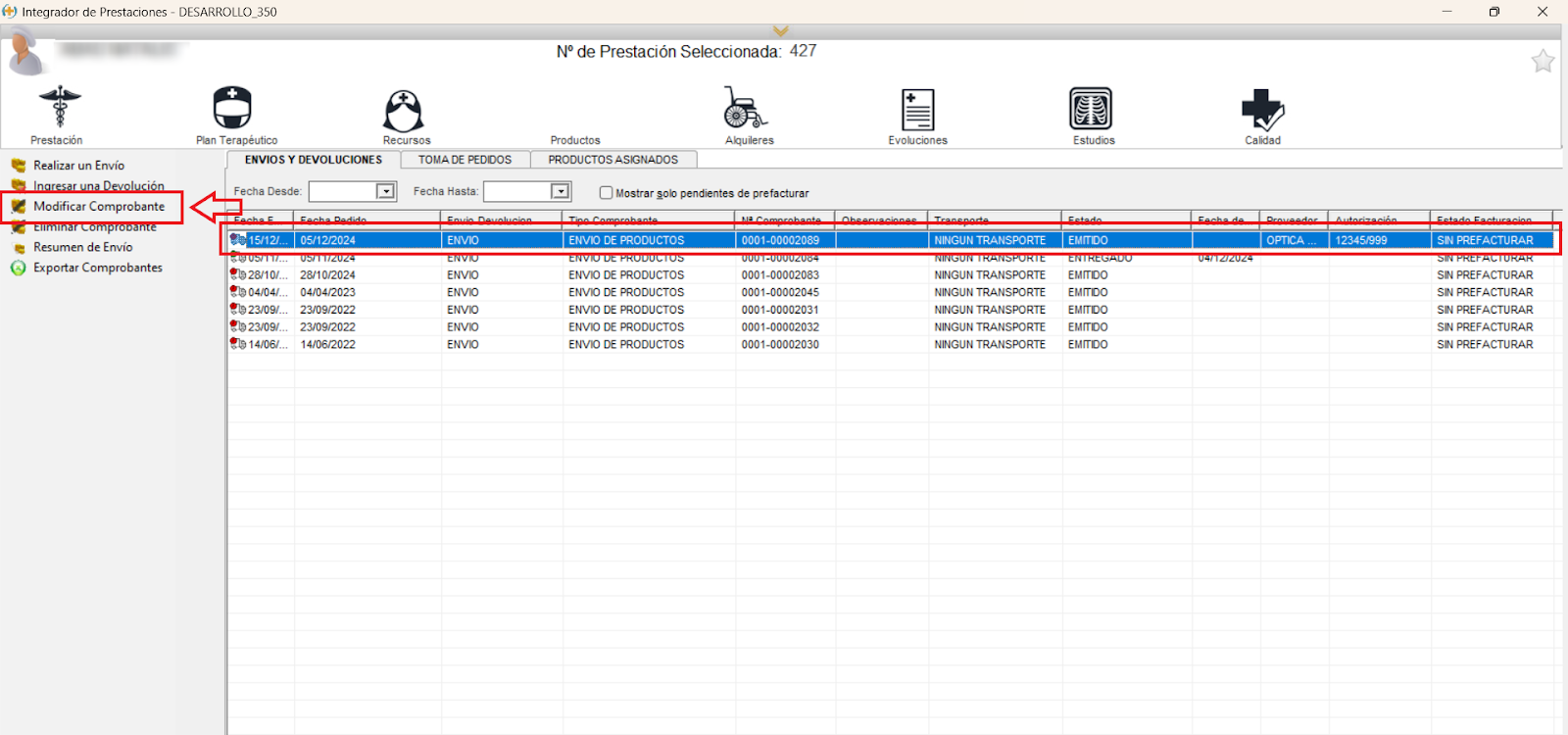Open the Recursos nurse icon
The height and width of the screenshot is (735, 1568).
404,110
